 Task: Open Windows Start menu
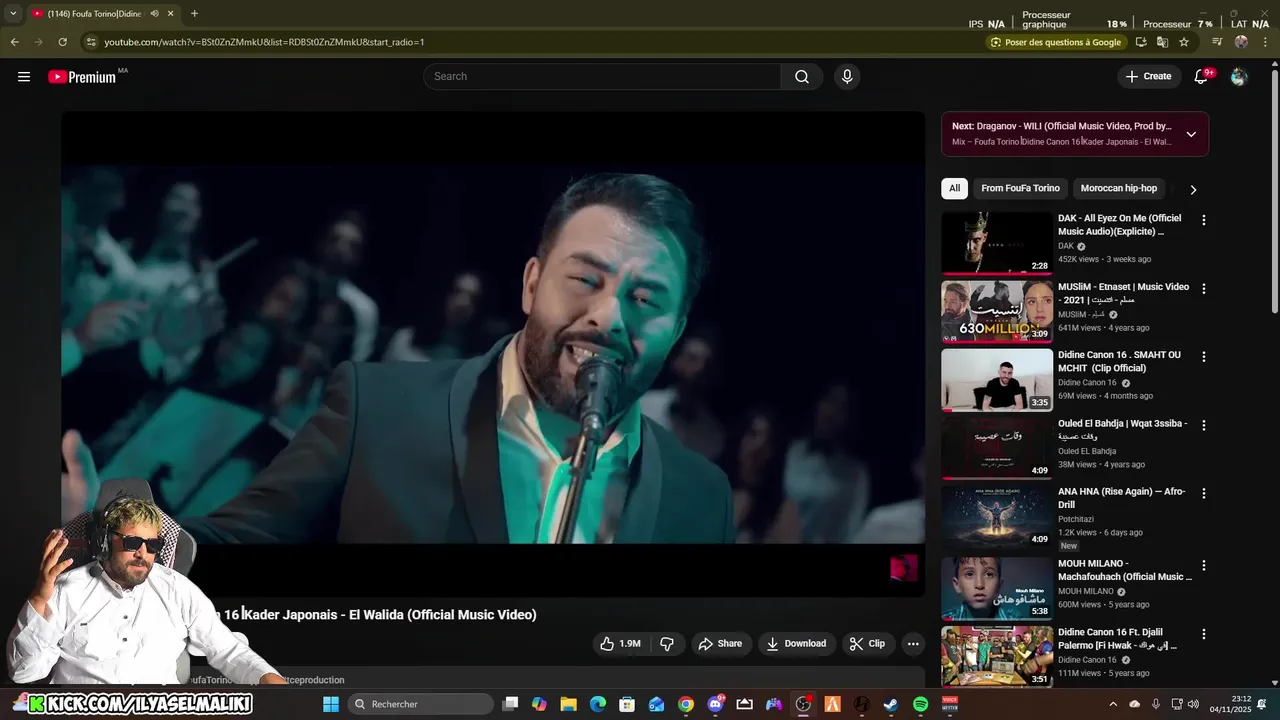point(331,704)
